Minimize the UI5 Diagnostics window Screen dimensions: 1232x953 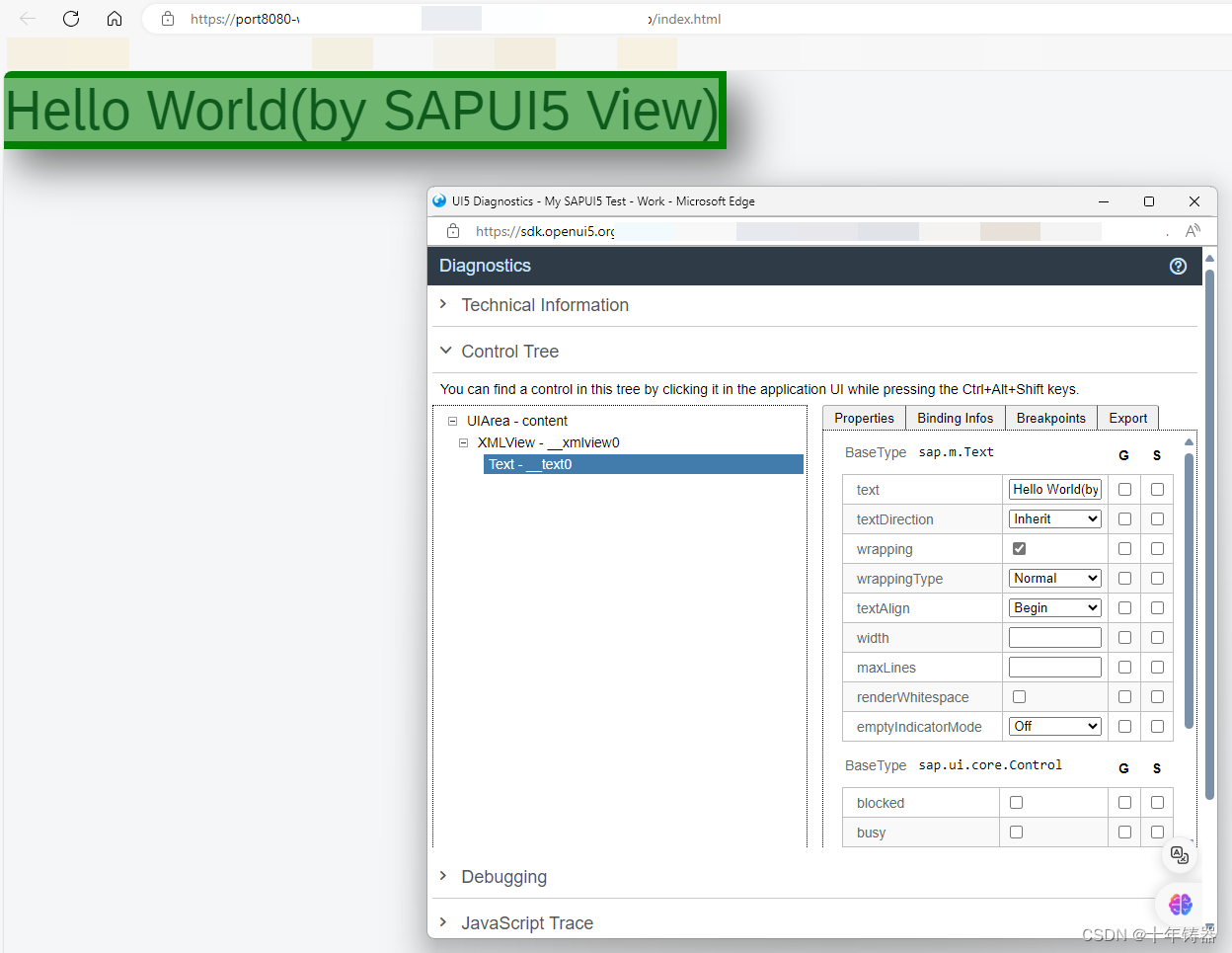[x=1104, y=201]
